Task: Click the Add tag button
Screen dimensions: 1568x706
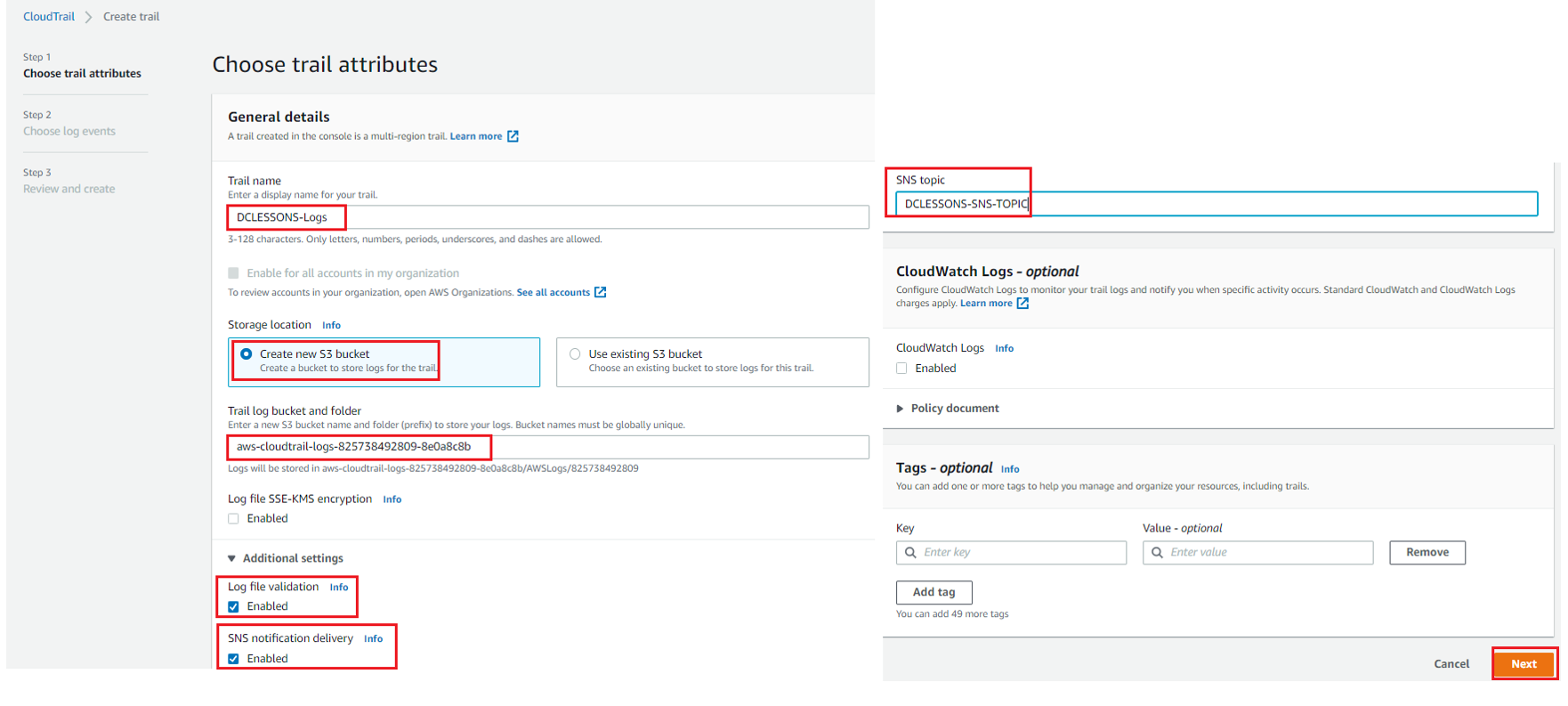Action: pos(934,593)
